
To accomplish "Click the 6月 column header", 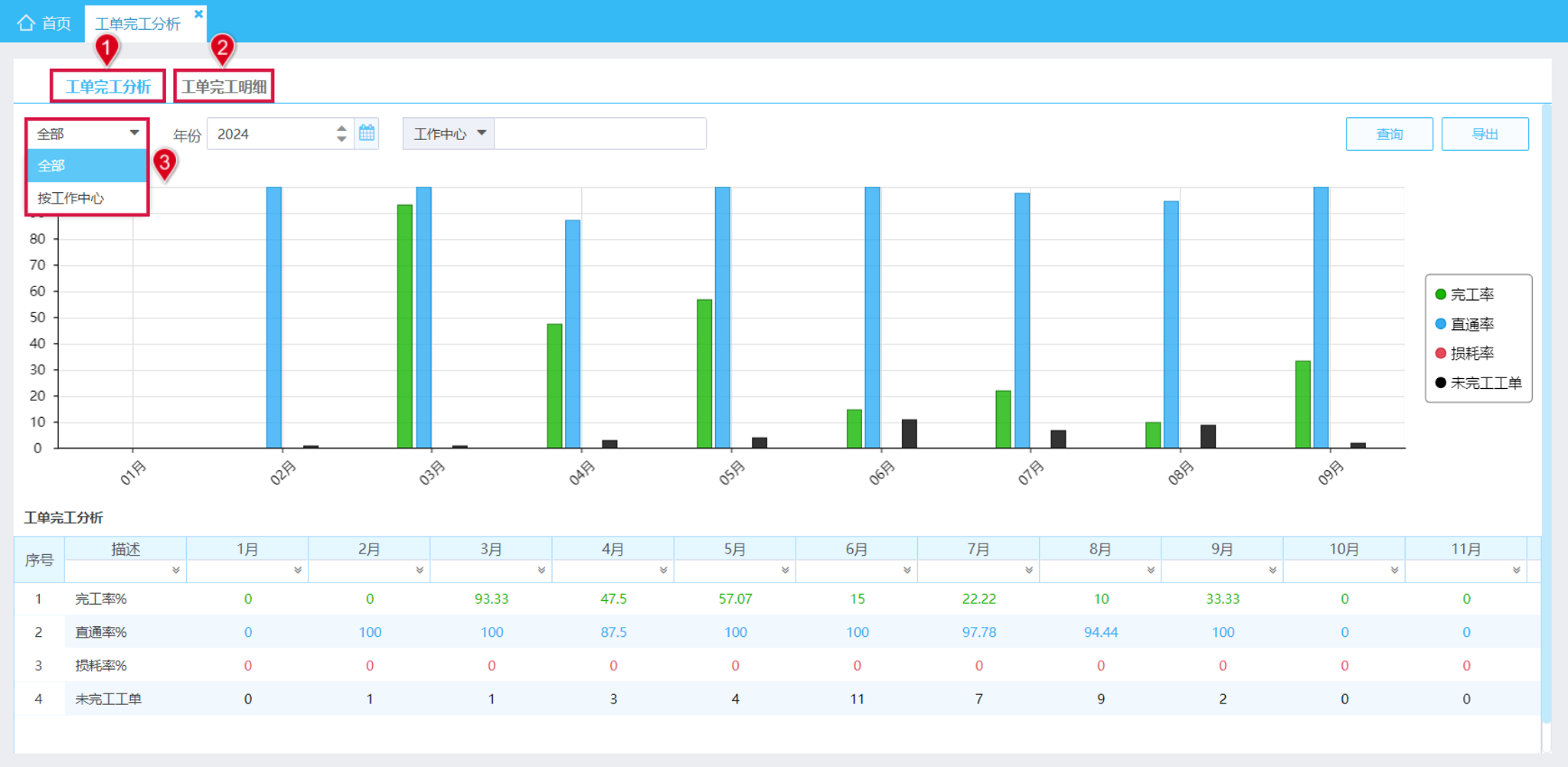I will pyautogui.click(x=857, y=549).
